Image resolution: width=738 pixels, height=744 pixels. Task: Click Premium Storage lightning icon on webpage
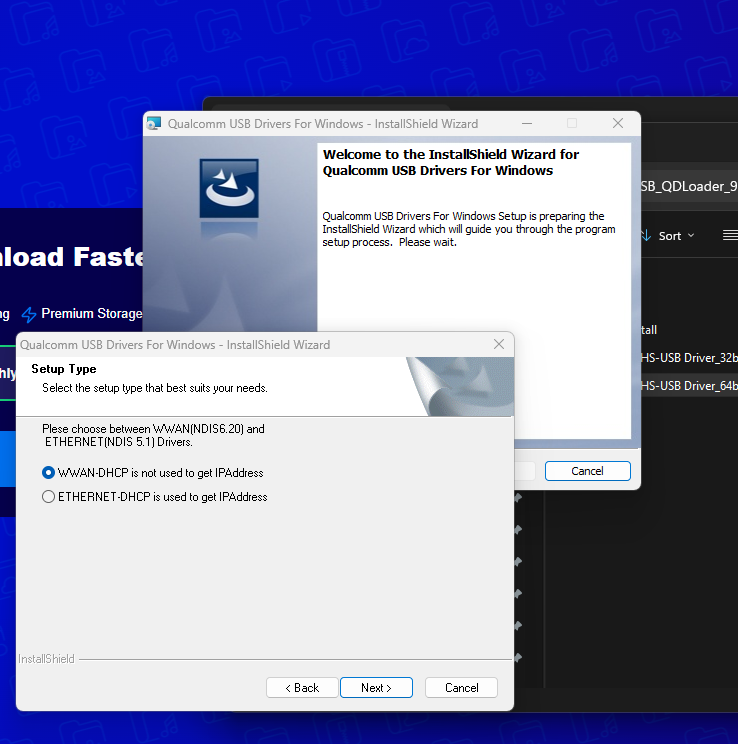click(x=29, y=314)
